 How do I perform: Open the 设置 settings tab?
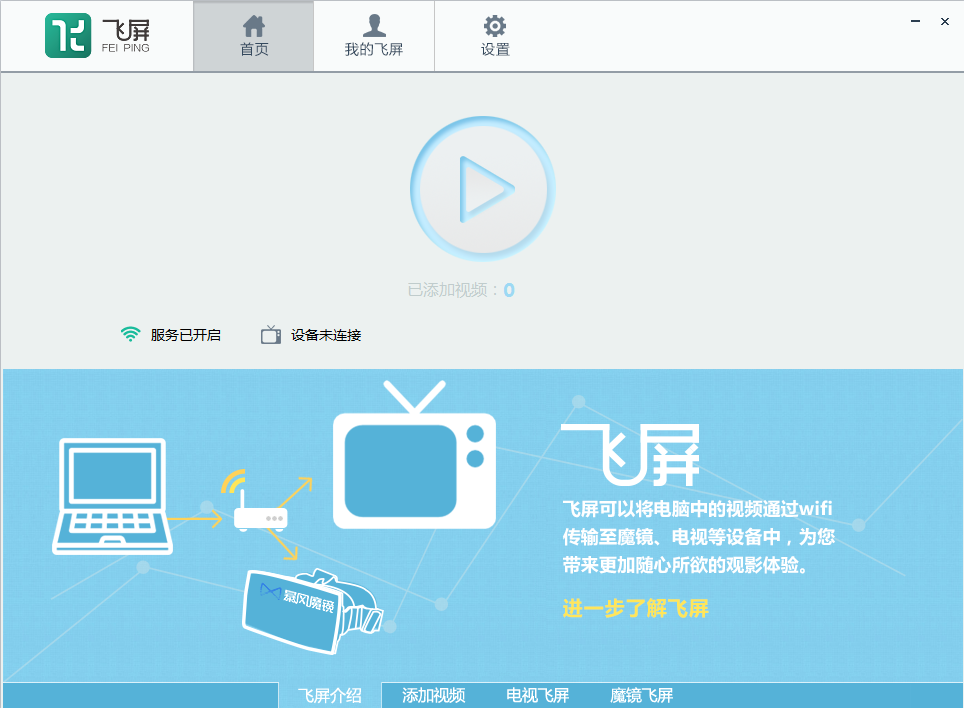[x=495, y=36]
